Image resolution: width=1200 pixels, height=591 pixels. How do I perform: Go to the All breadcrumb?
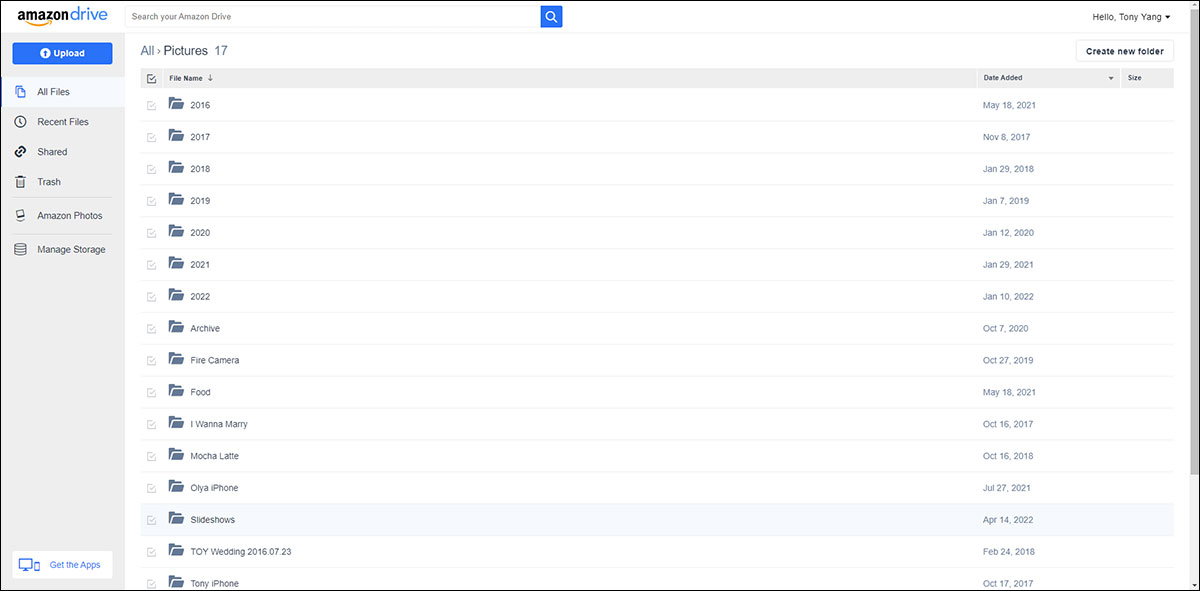coord(147,50)
